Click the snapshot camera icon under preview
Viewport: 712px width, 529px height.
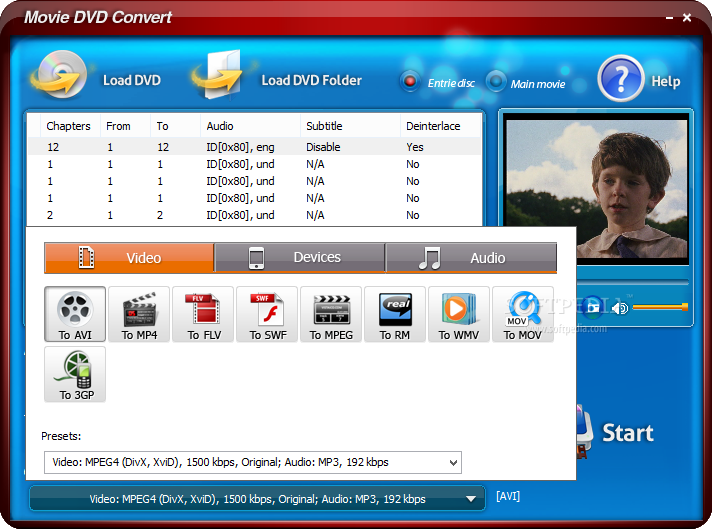592,307
